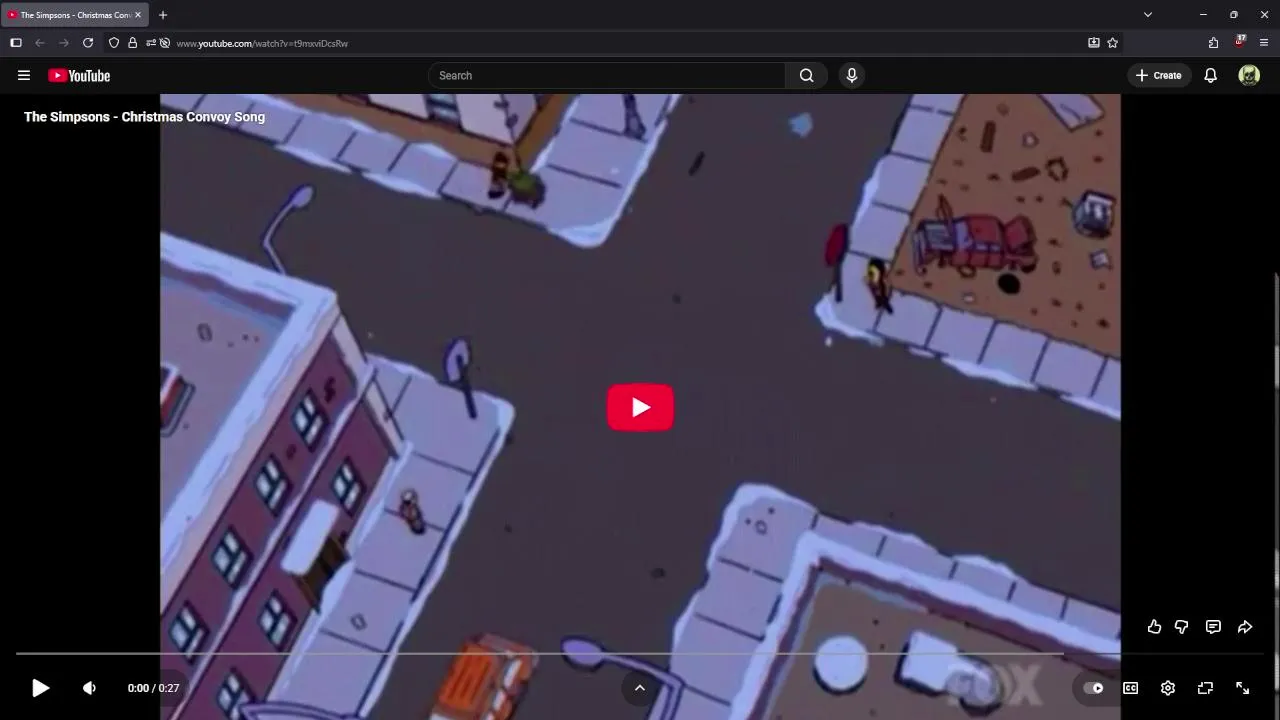Open the browser application menu

[1264, 43]
